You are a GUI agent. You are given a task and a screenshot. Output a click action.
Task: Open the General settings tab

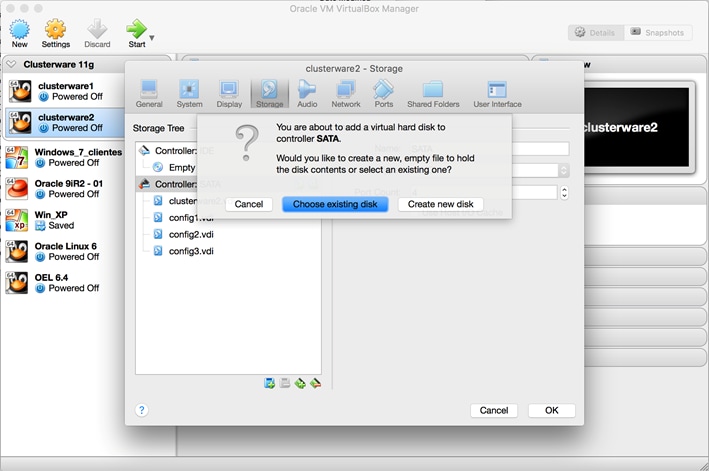click(149, 94)
